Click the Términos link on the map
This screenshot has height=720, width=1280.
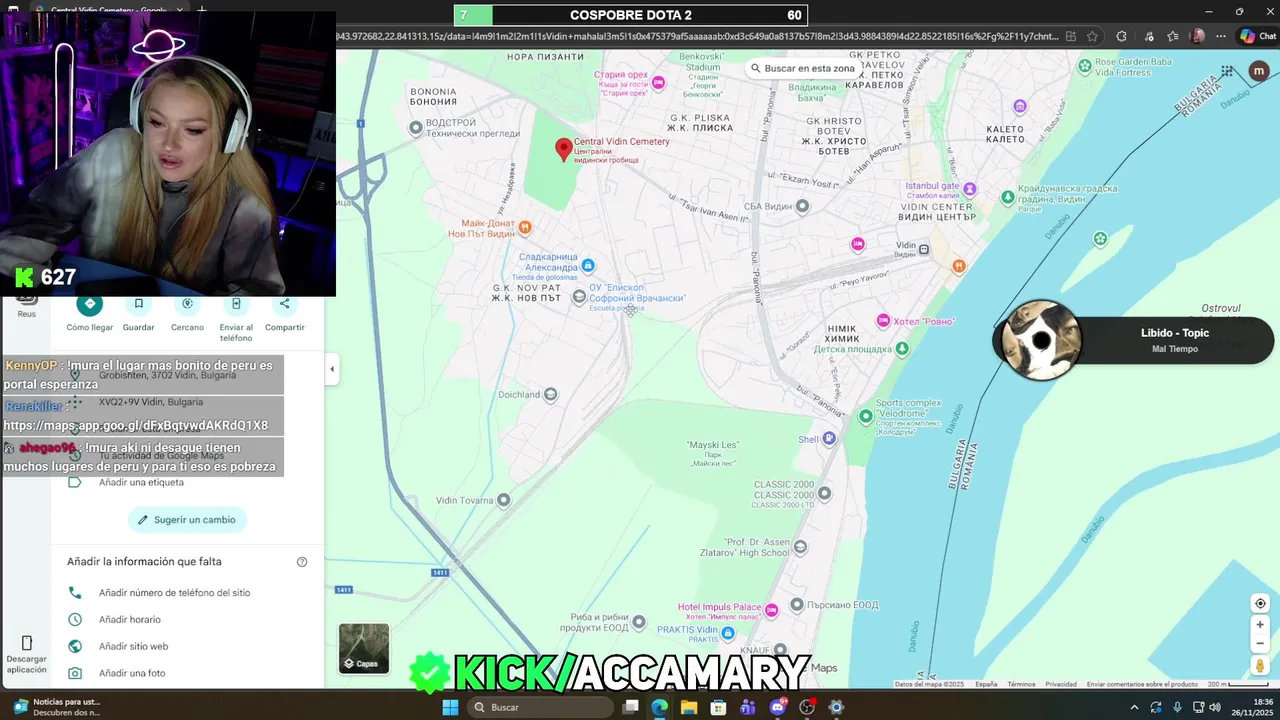tap(1021, 684)
